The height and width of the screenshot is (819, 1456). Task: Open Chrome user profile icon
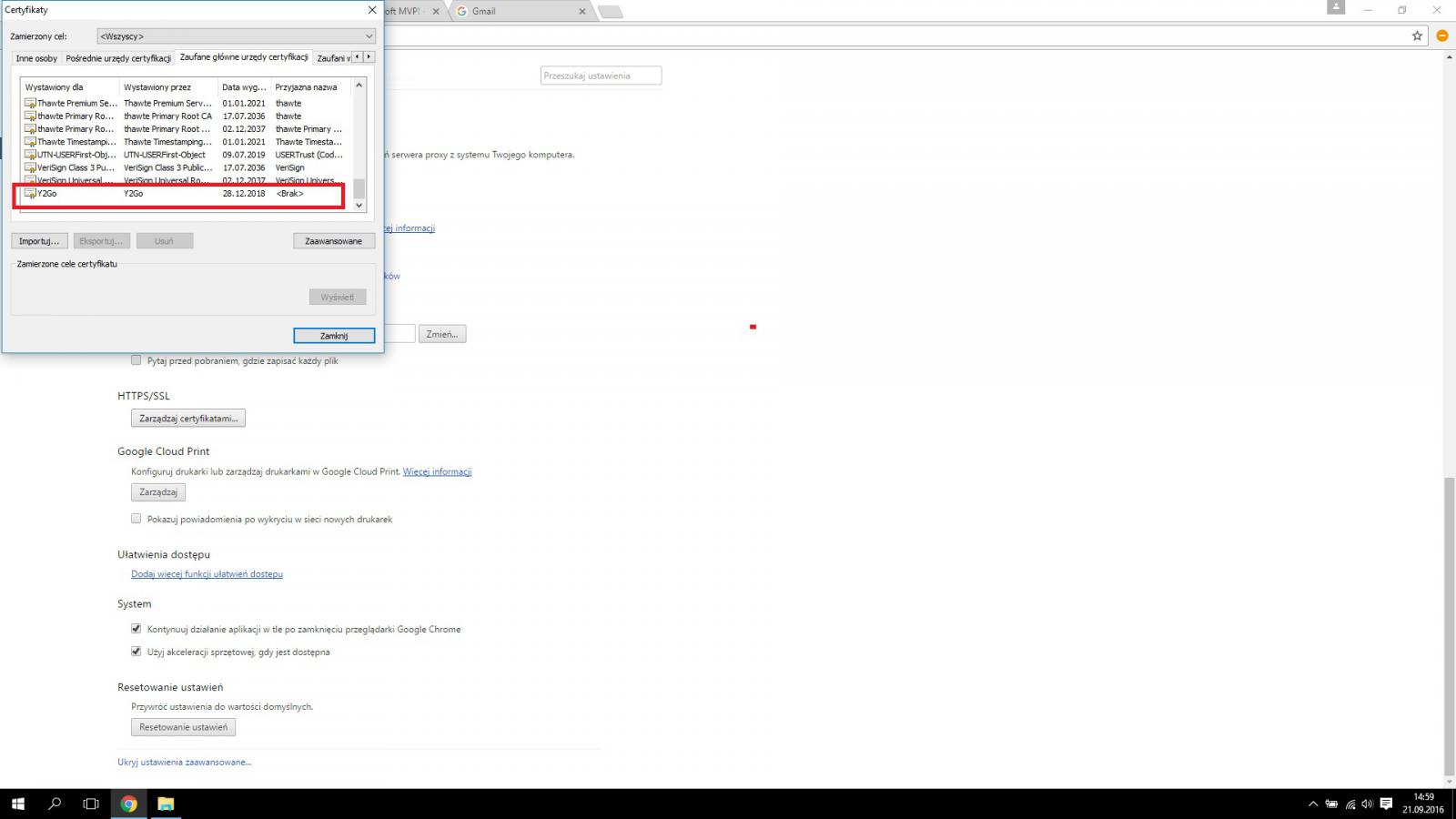click(1336, 7)
